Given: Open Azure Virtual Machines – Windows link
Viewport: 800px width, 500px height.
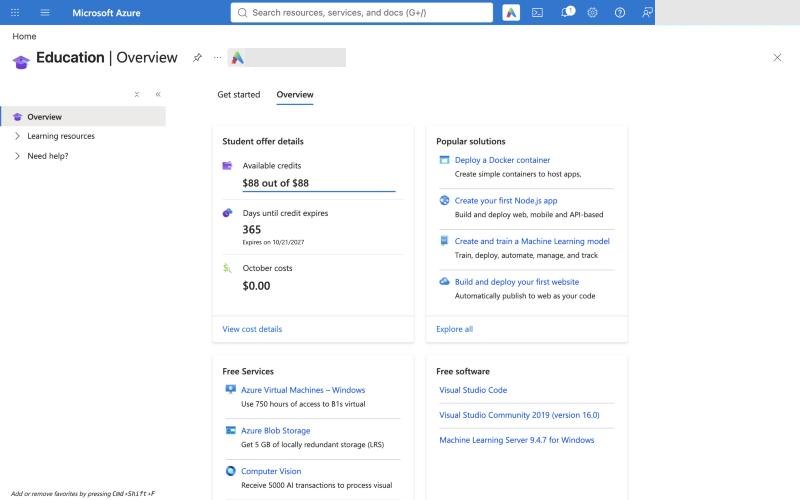Looking at the screenshot, I should 303,390.
